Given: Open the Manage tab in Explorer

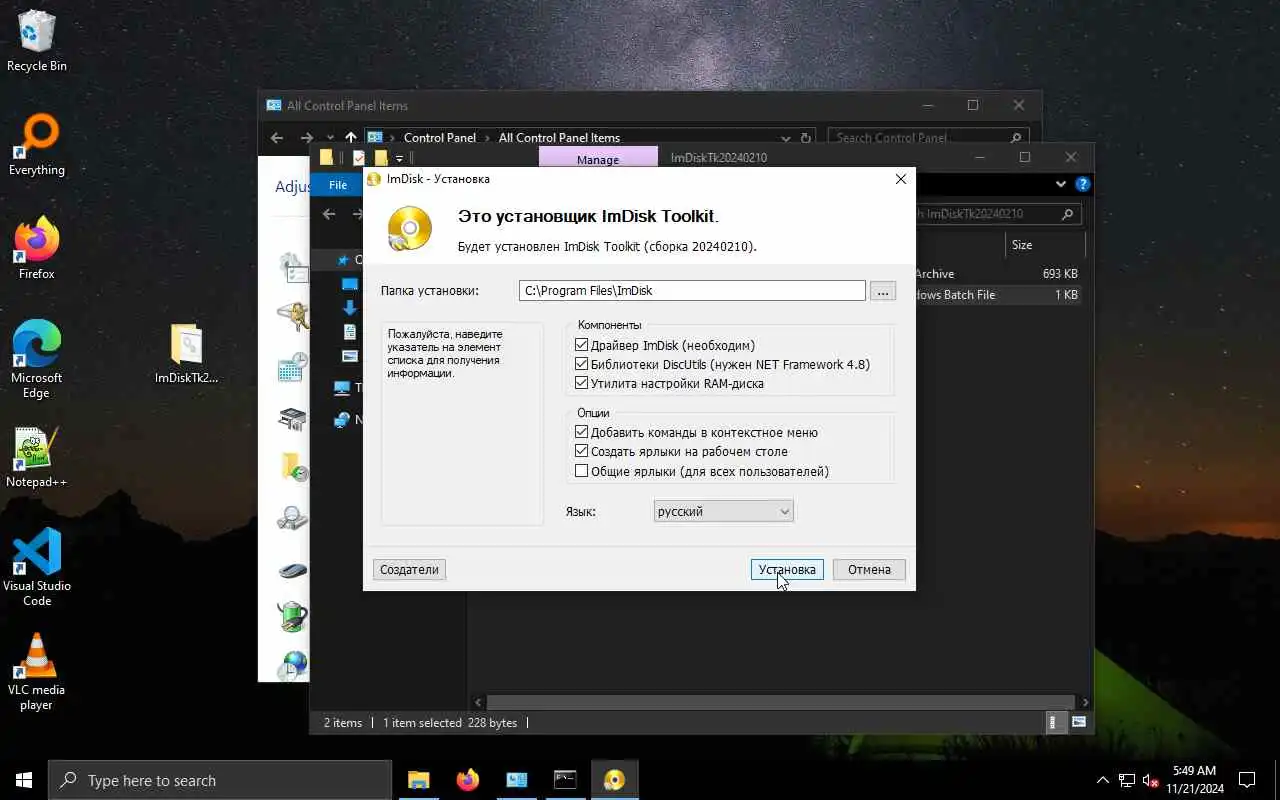Looking at the screenshot, I should pyautogui.click(x=598, y=159).
